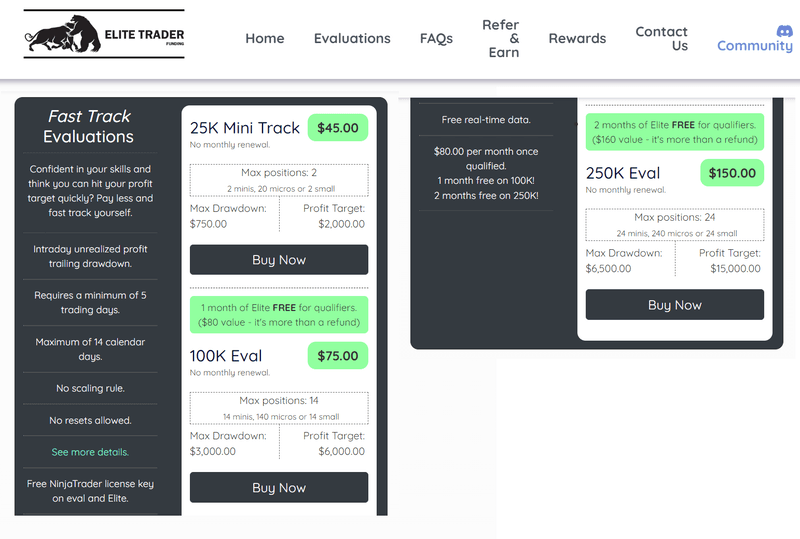800x539 pixels.
Task: Click Buy Now for 250K Eval
Action: 674,305
